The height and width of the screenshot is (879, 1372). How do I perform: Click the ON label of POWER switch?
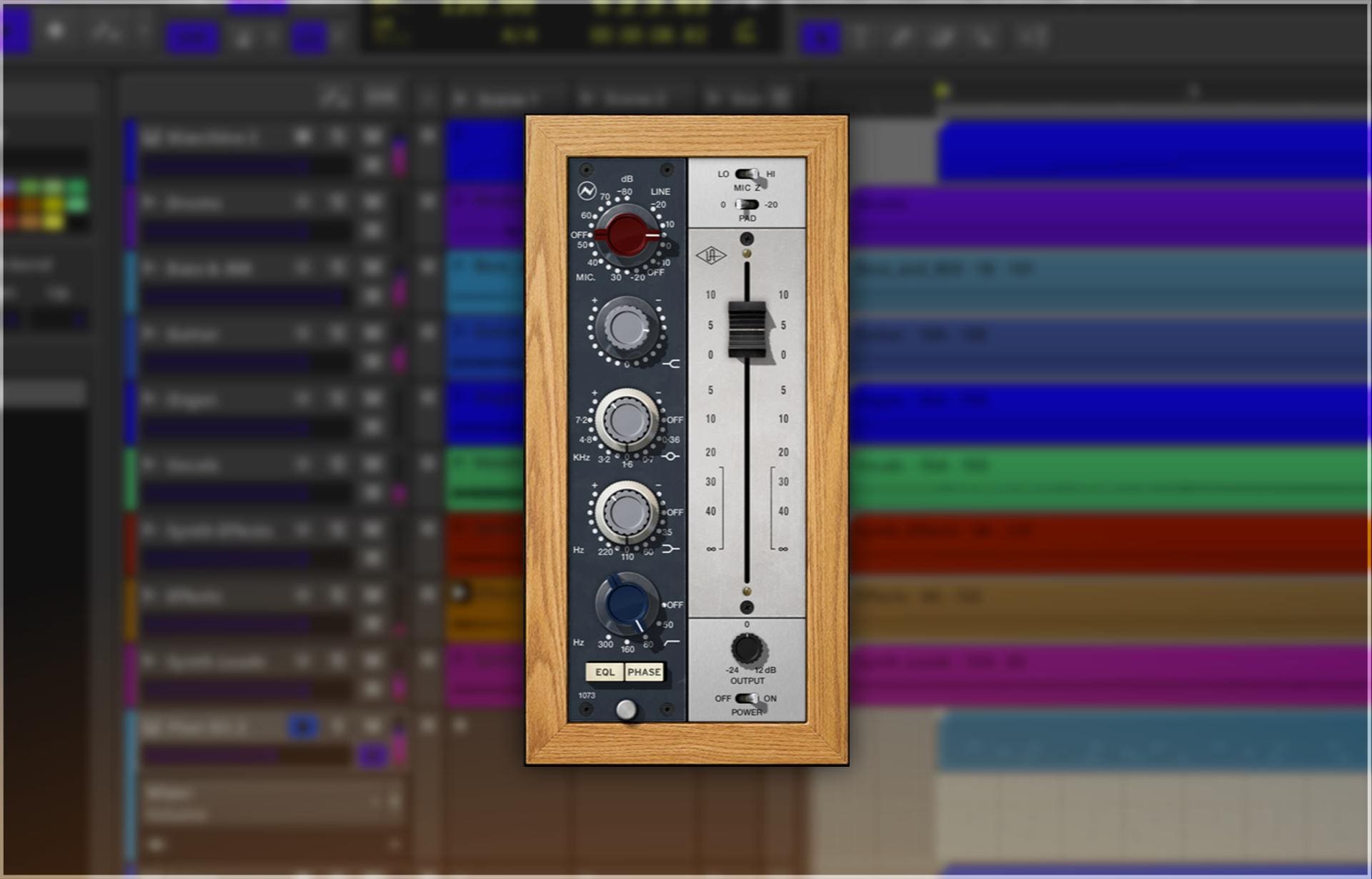770,698
